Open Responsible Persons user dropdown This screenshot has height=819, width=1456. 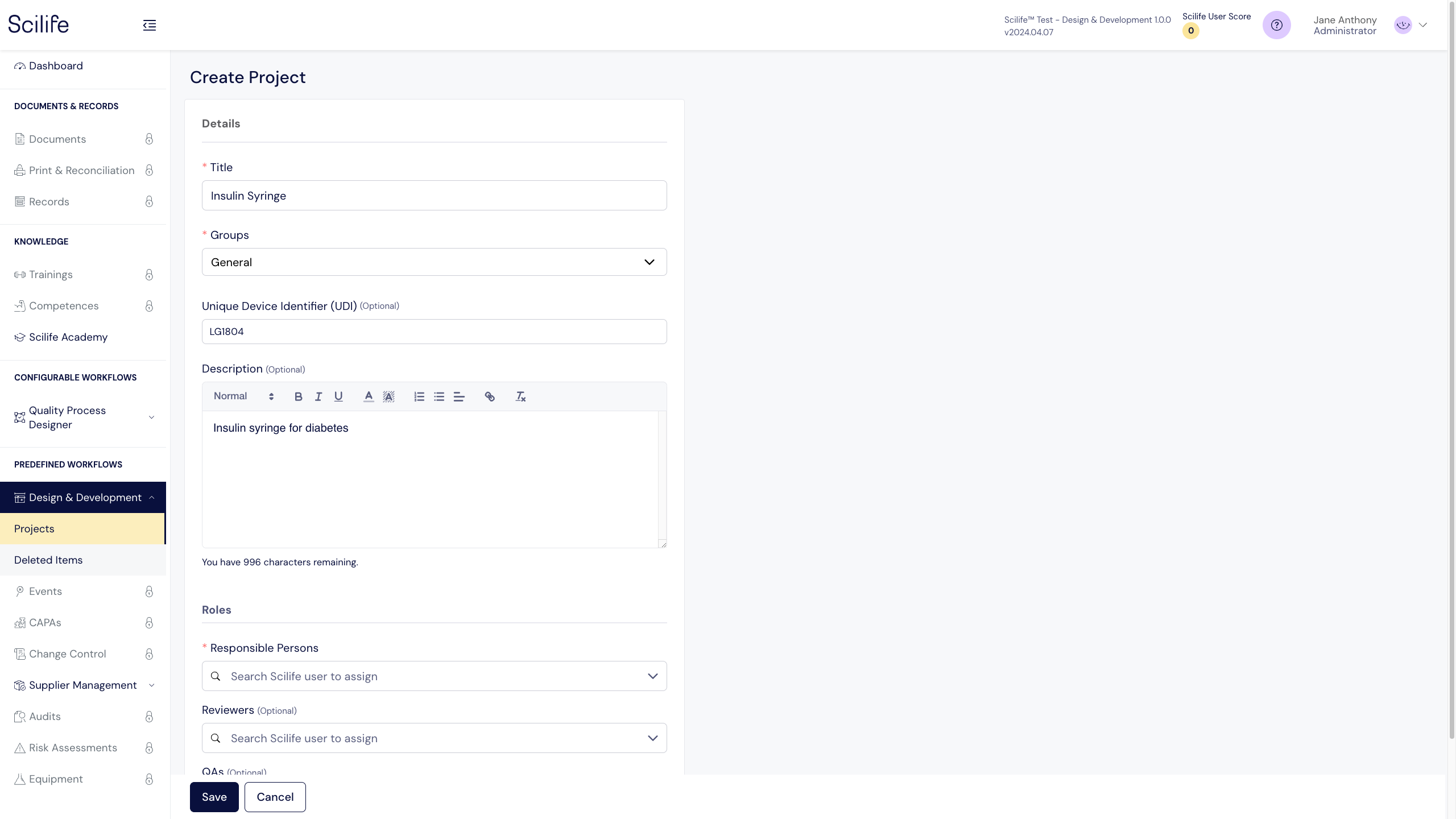(434, 676)
